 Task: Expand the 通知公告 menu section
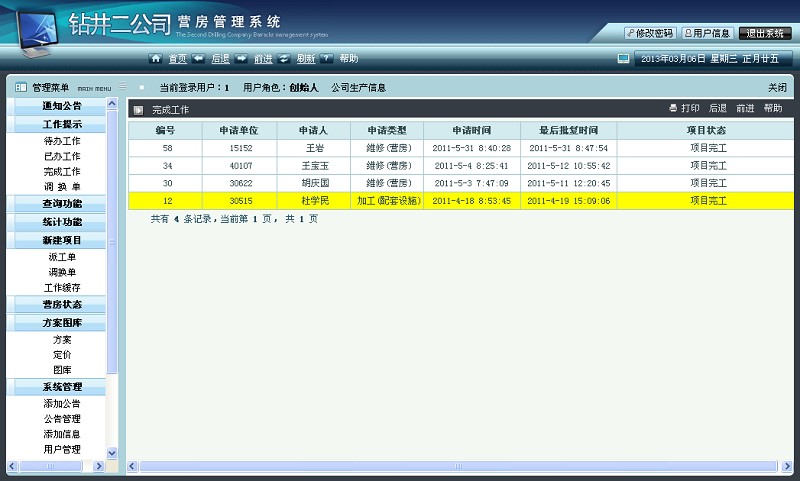point(62,106)
